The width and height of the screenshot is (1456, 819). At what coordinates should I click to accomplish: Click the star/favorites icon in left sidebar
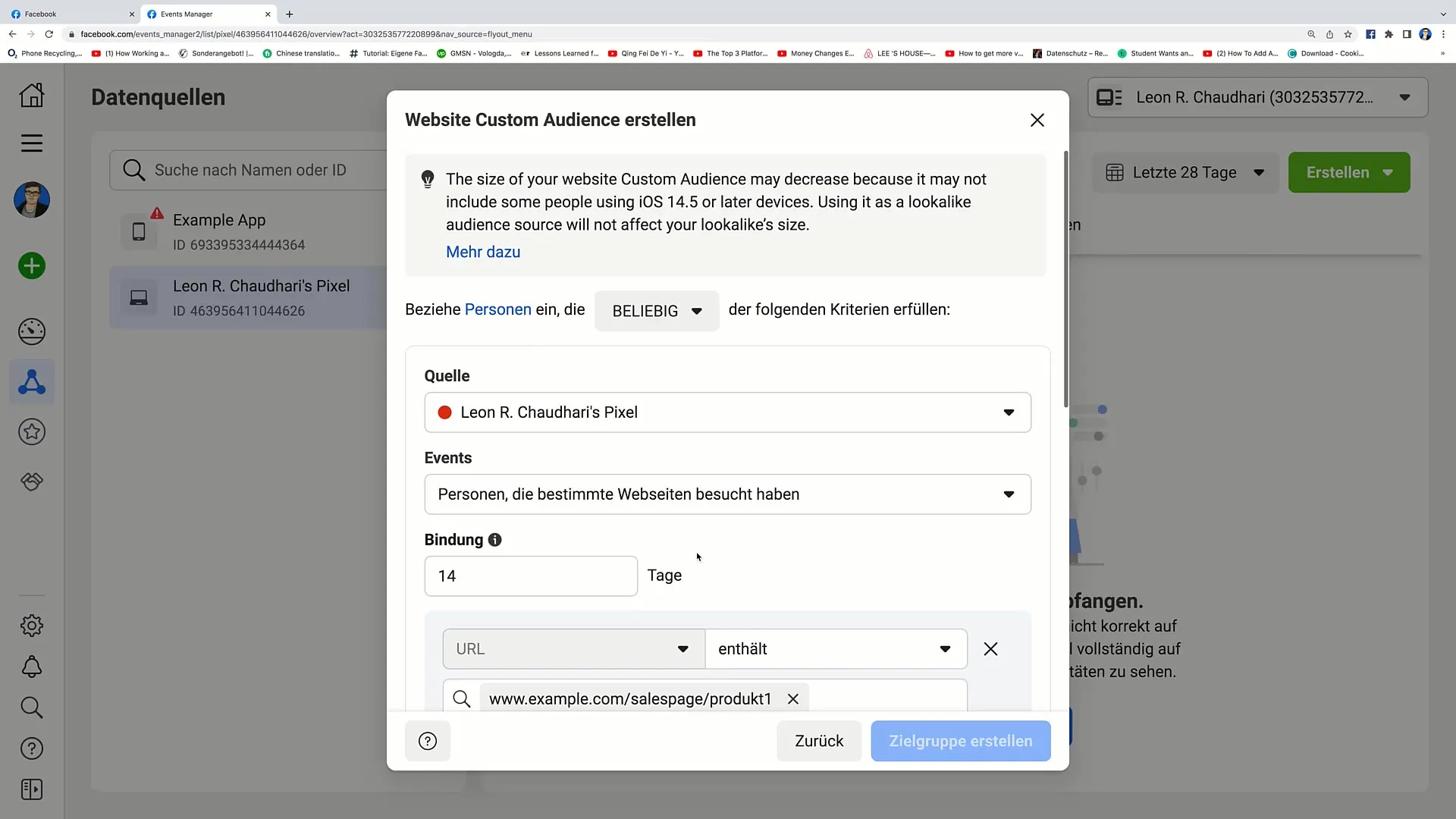(x=31, y=432)
